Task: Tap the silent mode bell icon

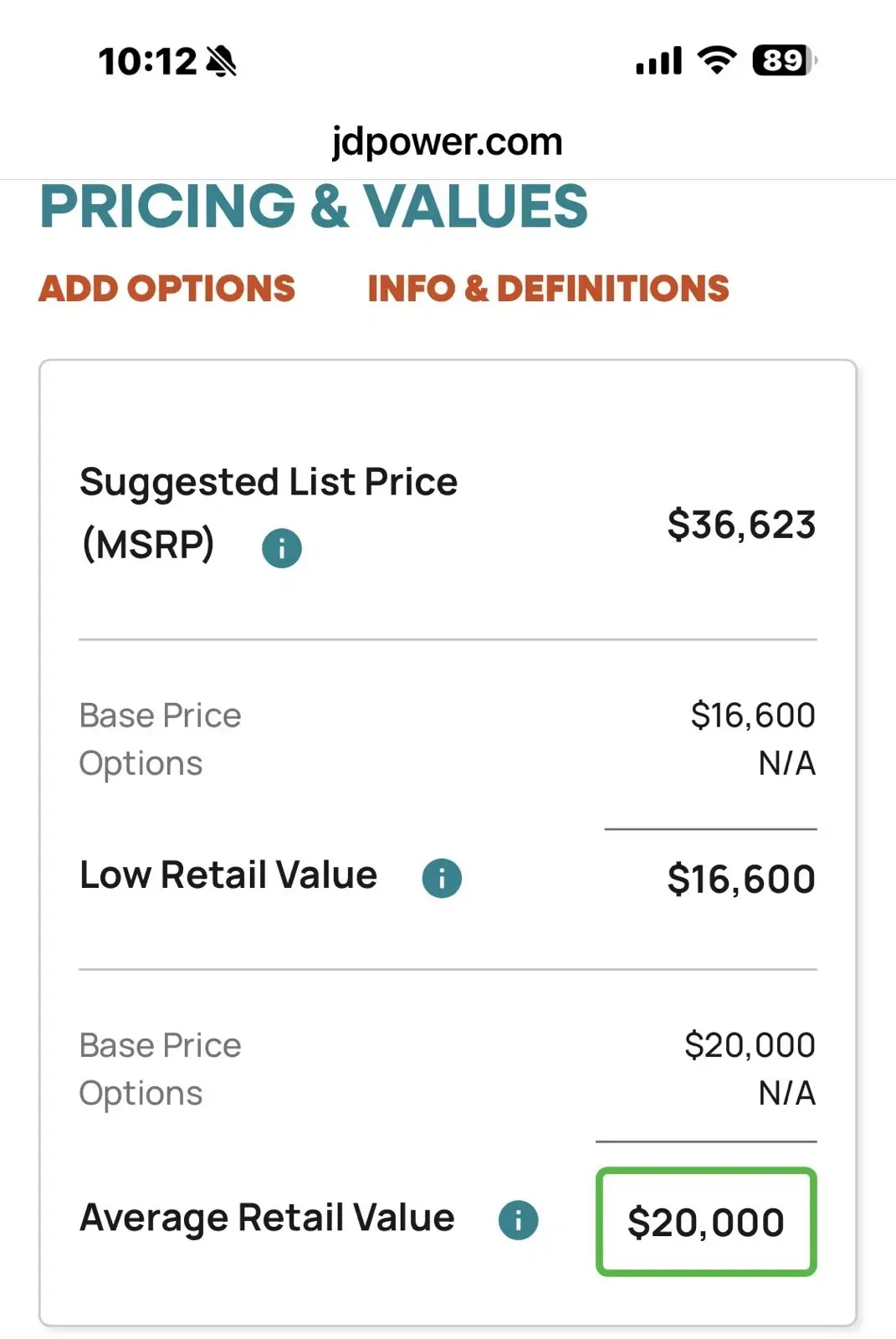Action: (222, 61)
